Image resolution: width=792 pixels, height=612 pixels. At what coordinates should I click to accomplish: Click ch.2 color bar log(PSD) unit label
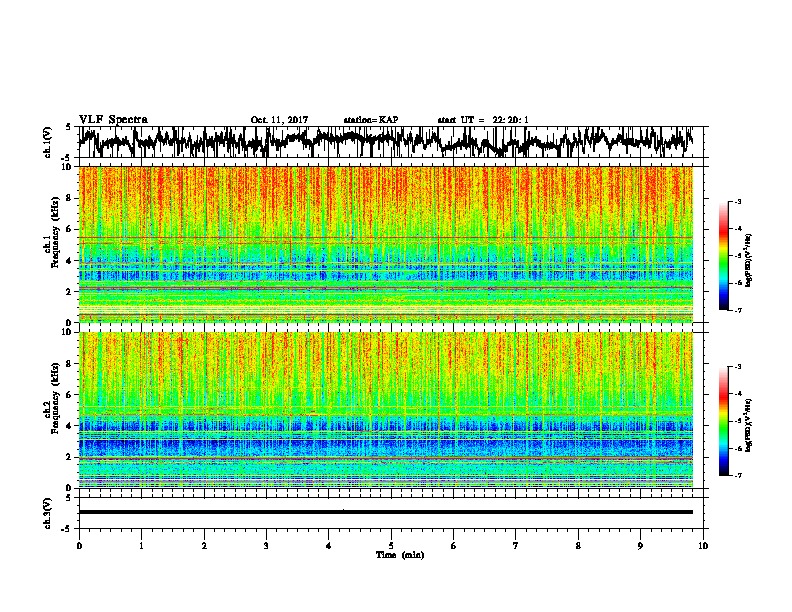748,426
